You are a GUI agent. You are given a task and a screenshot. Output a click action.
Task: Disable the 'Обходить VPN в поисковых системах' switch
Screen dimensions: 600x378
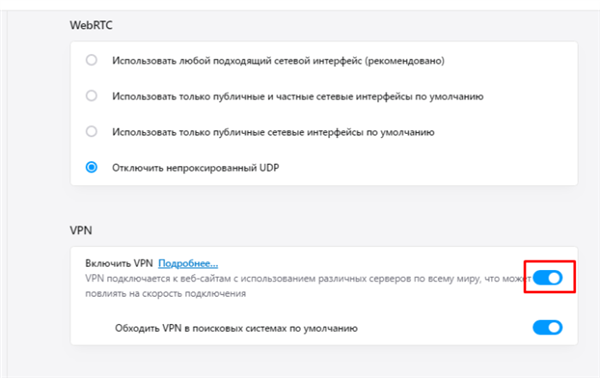click(x=548, y=327)
